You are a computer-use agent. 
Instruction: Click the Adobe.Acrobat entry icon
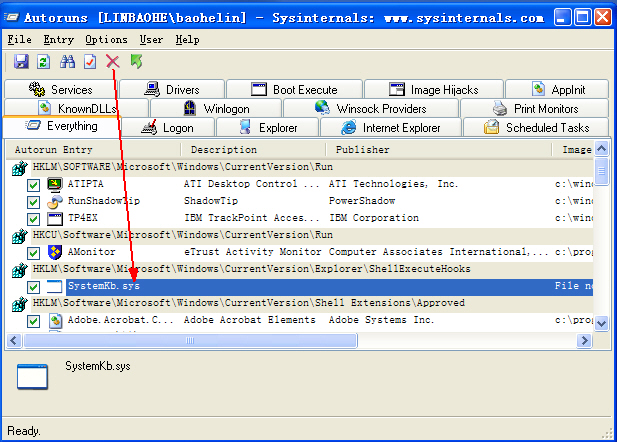(x=55, y=321)
